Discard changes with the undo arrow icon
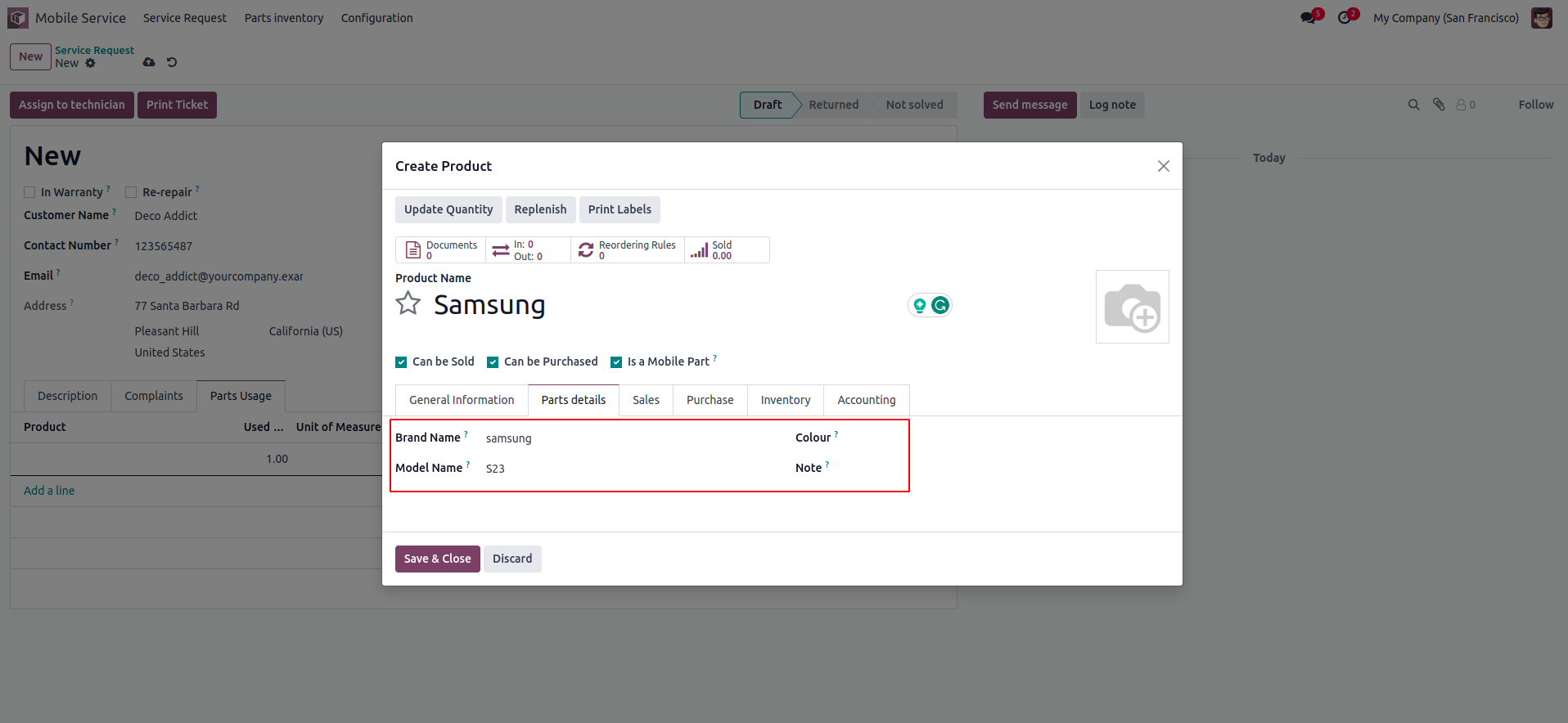 [172, 62]
